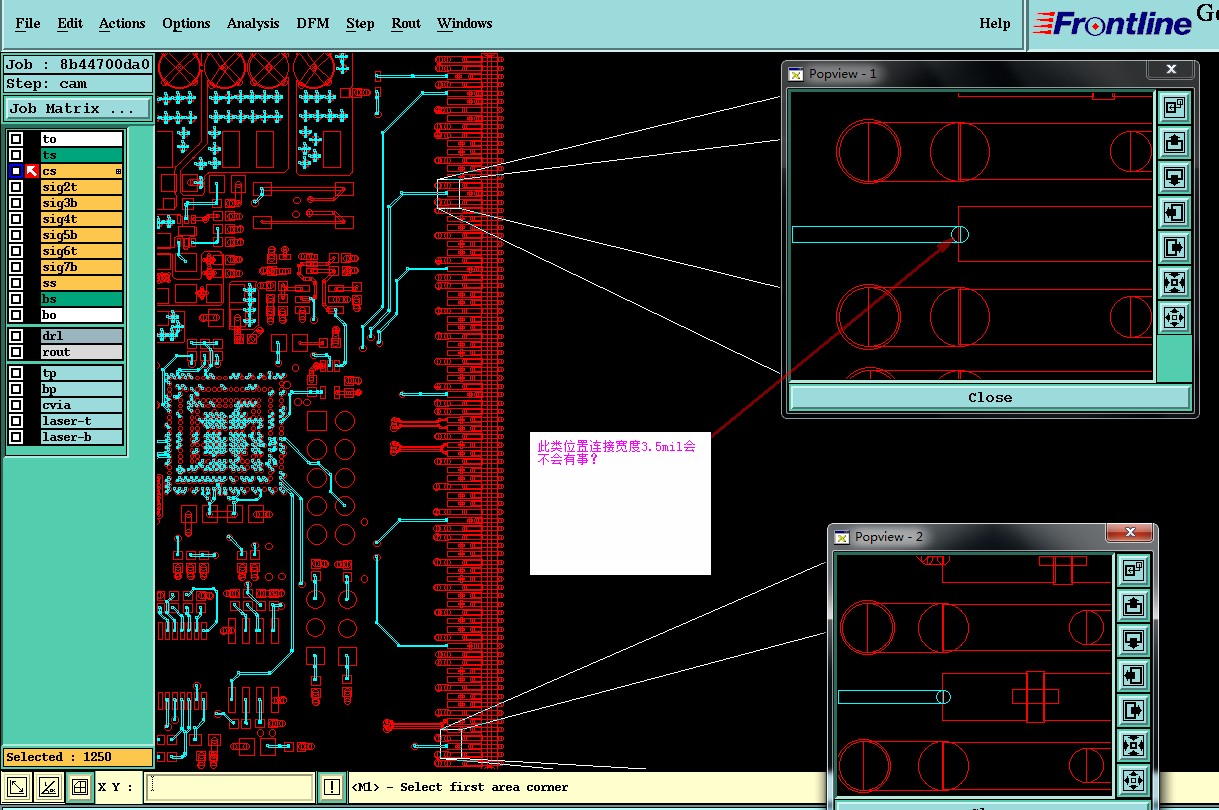1219x810 pixels.
Task: Click Popview - 1 preview canvas
Action: tap(972, 236)
